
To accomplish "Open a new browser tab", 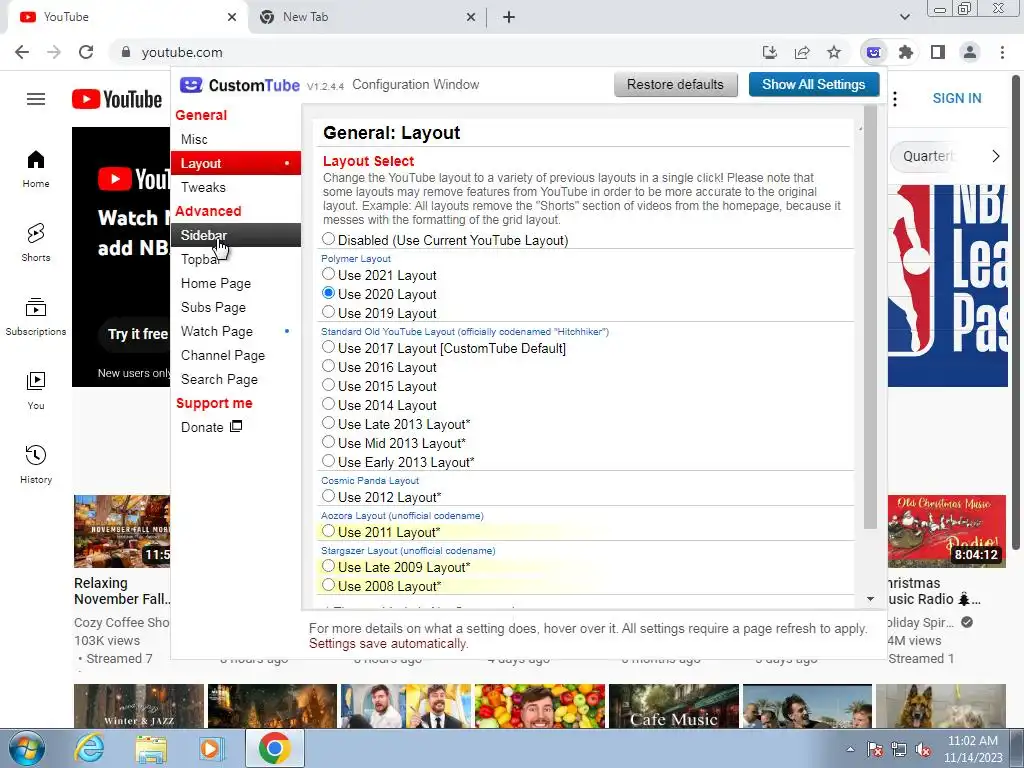I will pyautogui.click(x=509, y=17).
